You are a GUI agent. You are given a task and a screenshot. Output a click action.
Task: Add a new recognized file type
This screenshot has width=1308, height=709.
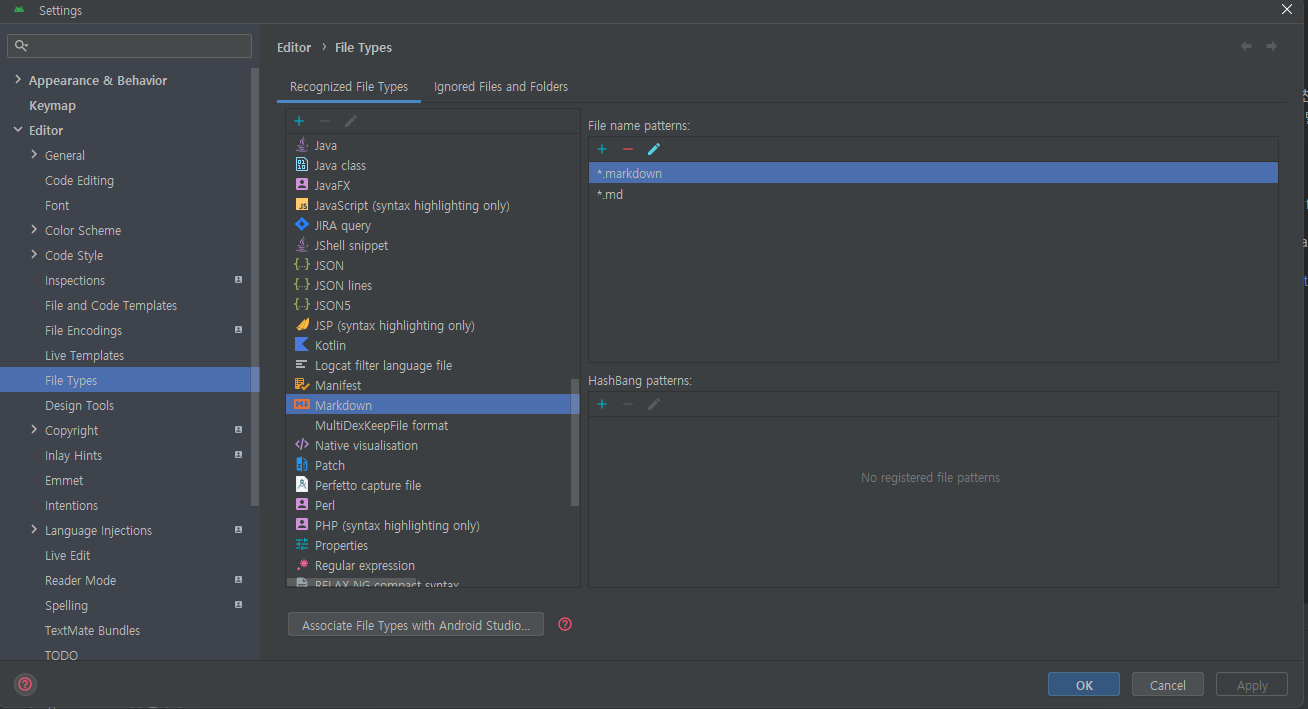[x=299, y=121]
